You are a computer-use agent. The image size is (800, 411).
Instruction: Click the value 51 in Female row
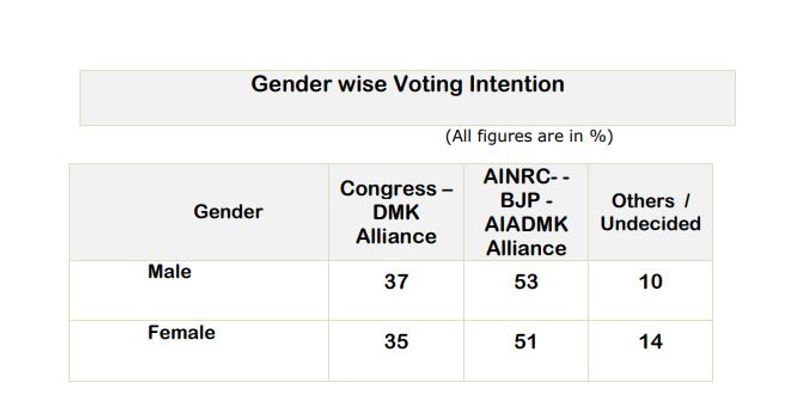[x=525, y=342]
